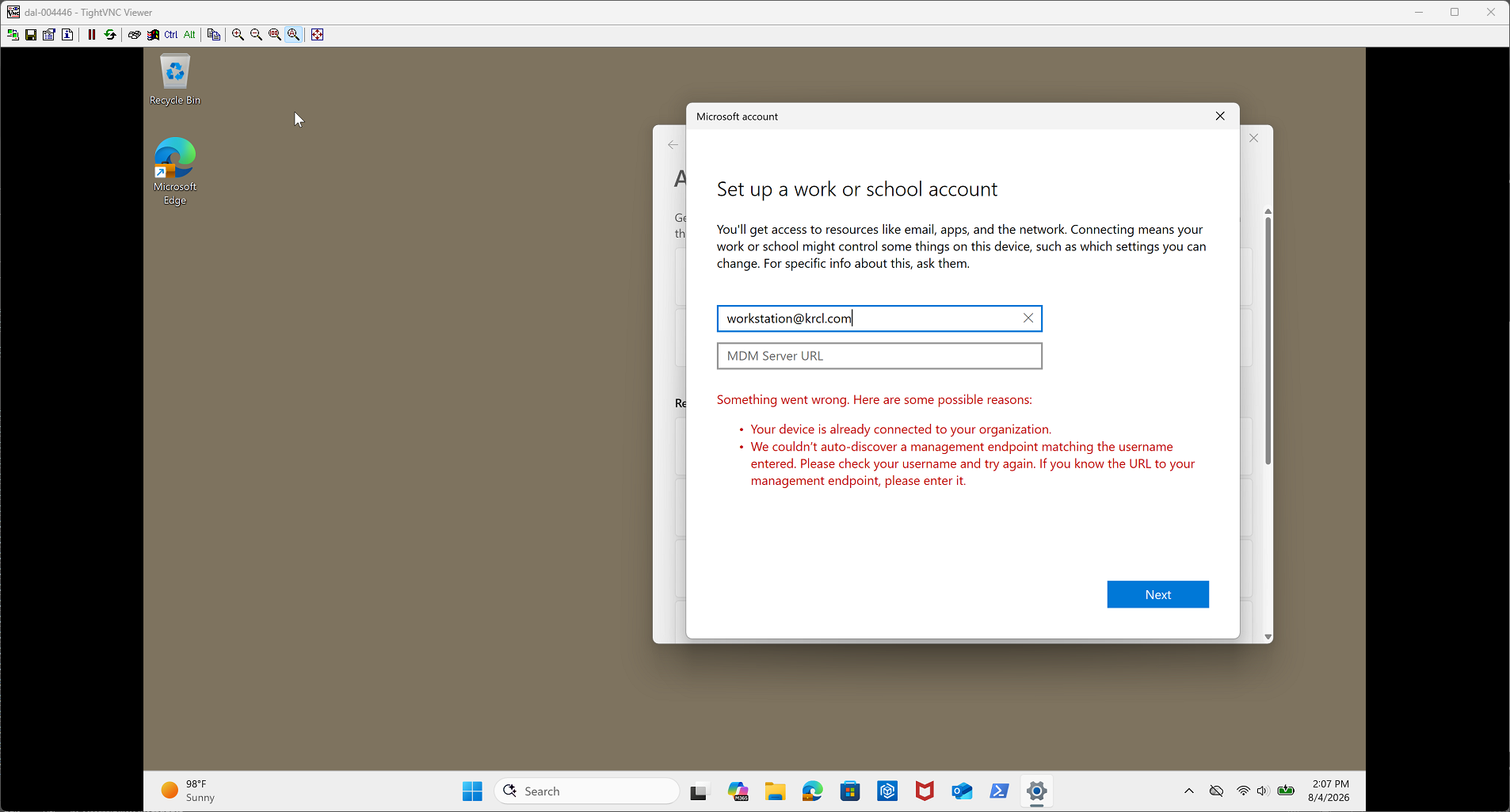This screenshot has height=812, width=1510.
Task: Open the clock showing 2:07 PM
Action: pyautogui.click(x=1329, y=791)
